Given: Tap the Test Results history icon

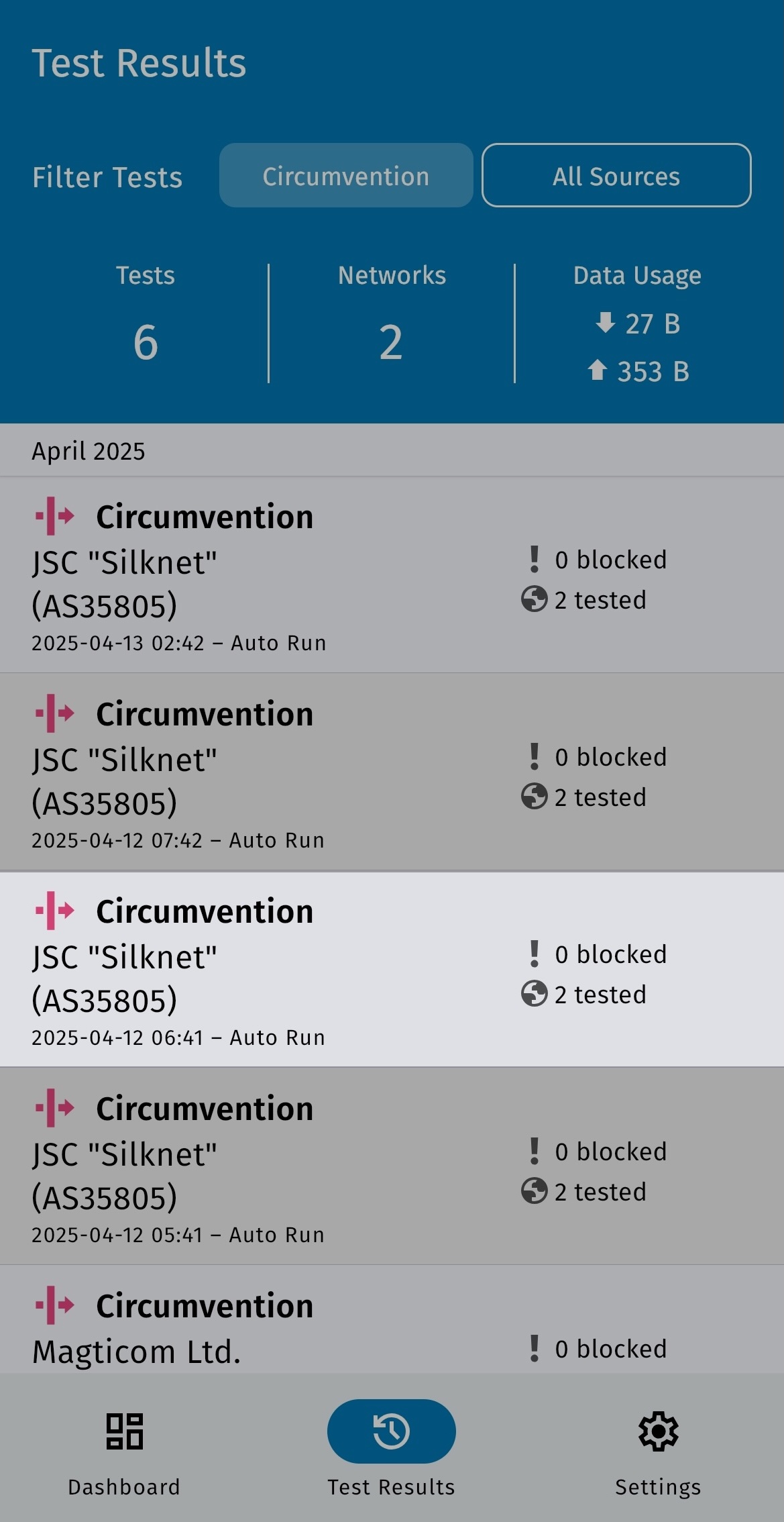Looking at the screenshot, I should 391,1431.
